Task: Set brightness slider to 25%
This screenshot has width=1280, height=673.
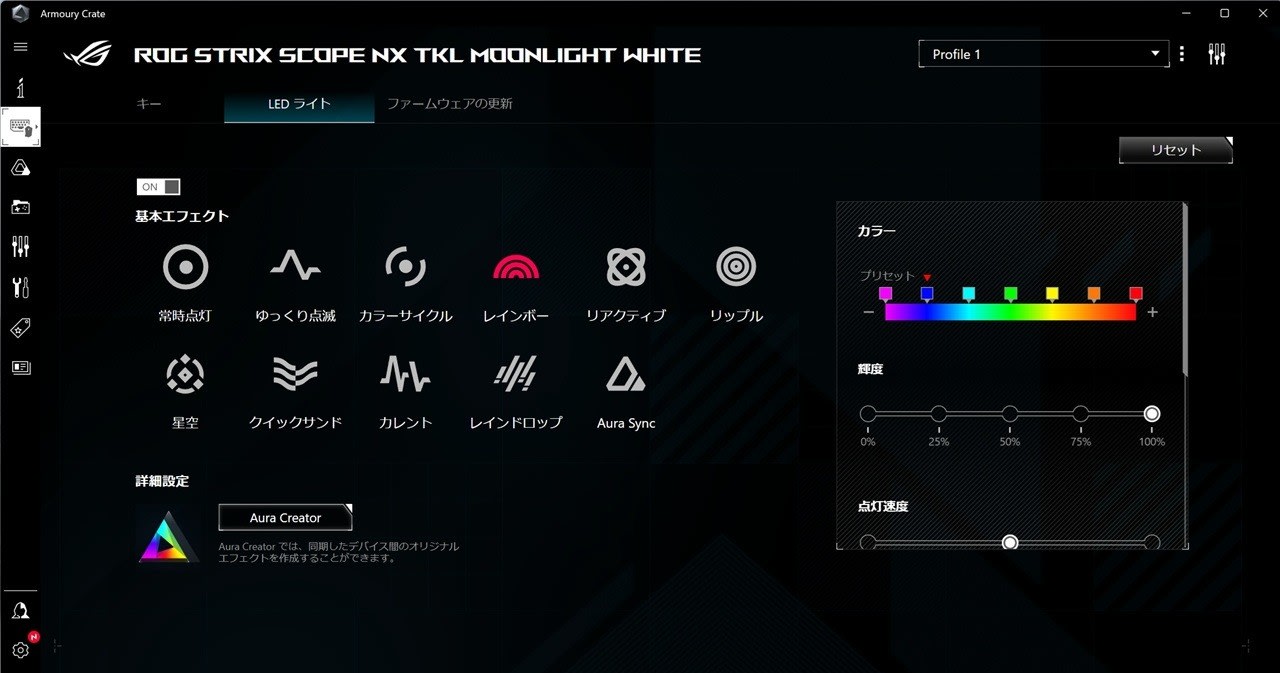Action: (939, 414)
